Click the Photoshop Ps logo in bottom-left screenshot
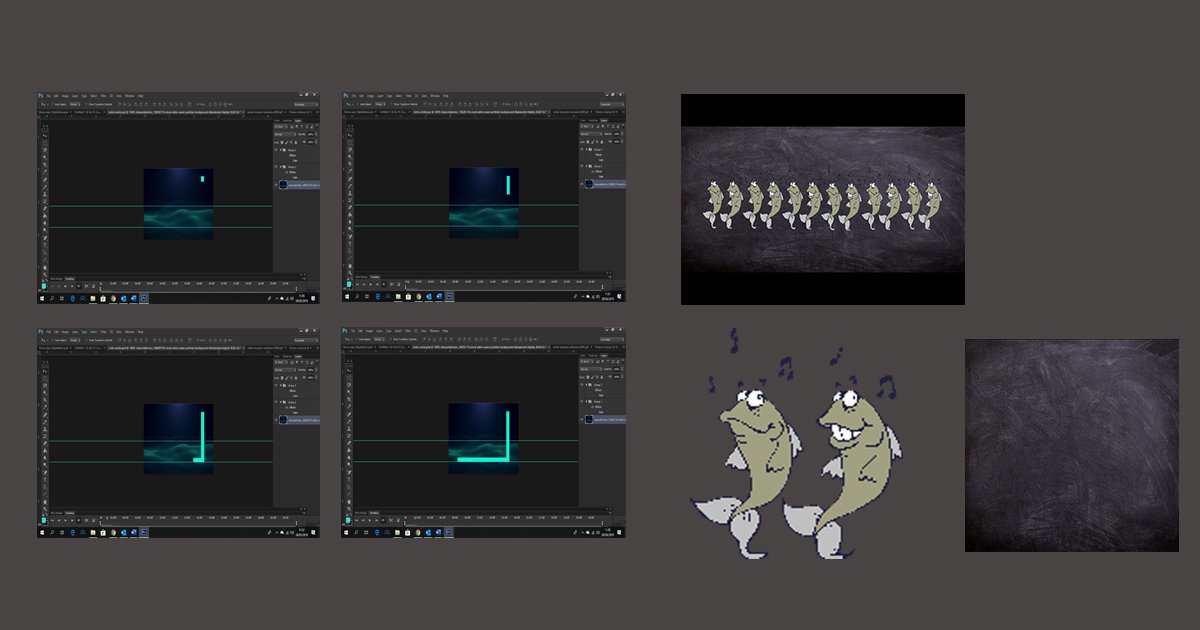The height and width of the screenshot is (630, 1200). [x=41, y=332]
